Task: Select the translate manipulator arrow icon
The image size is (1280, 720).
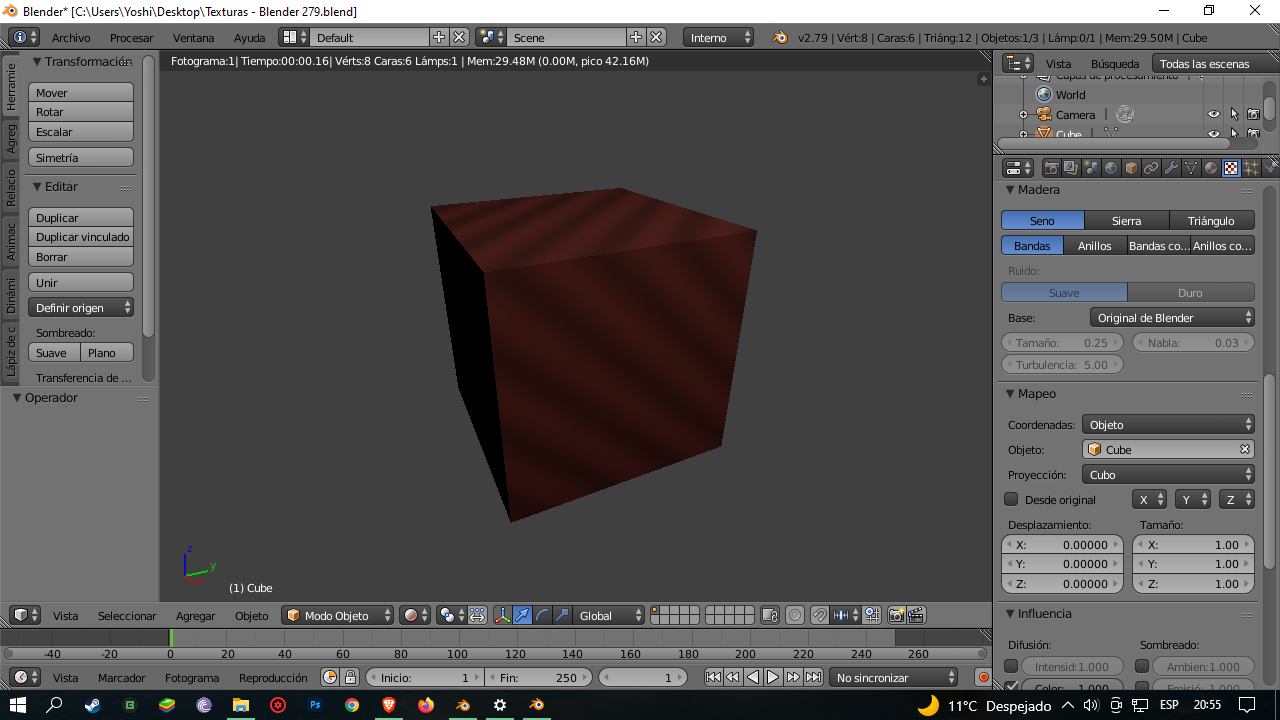Action: tap(522, 616)
